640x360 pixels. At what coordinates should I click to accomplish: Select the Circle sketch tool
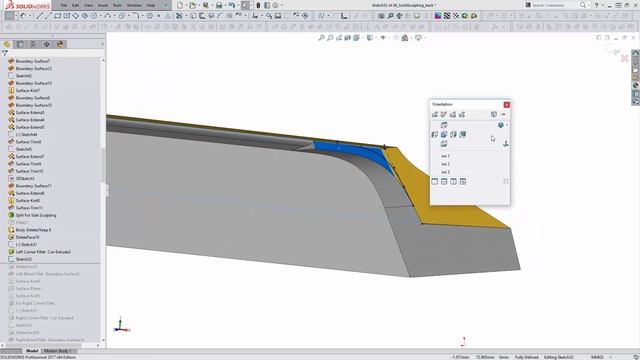click(94, 16)
